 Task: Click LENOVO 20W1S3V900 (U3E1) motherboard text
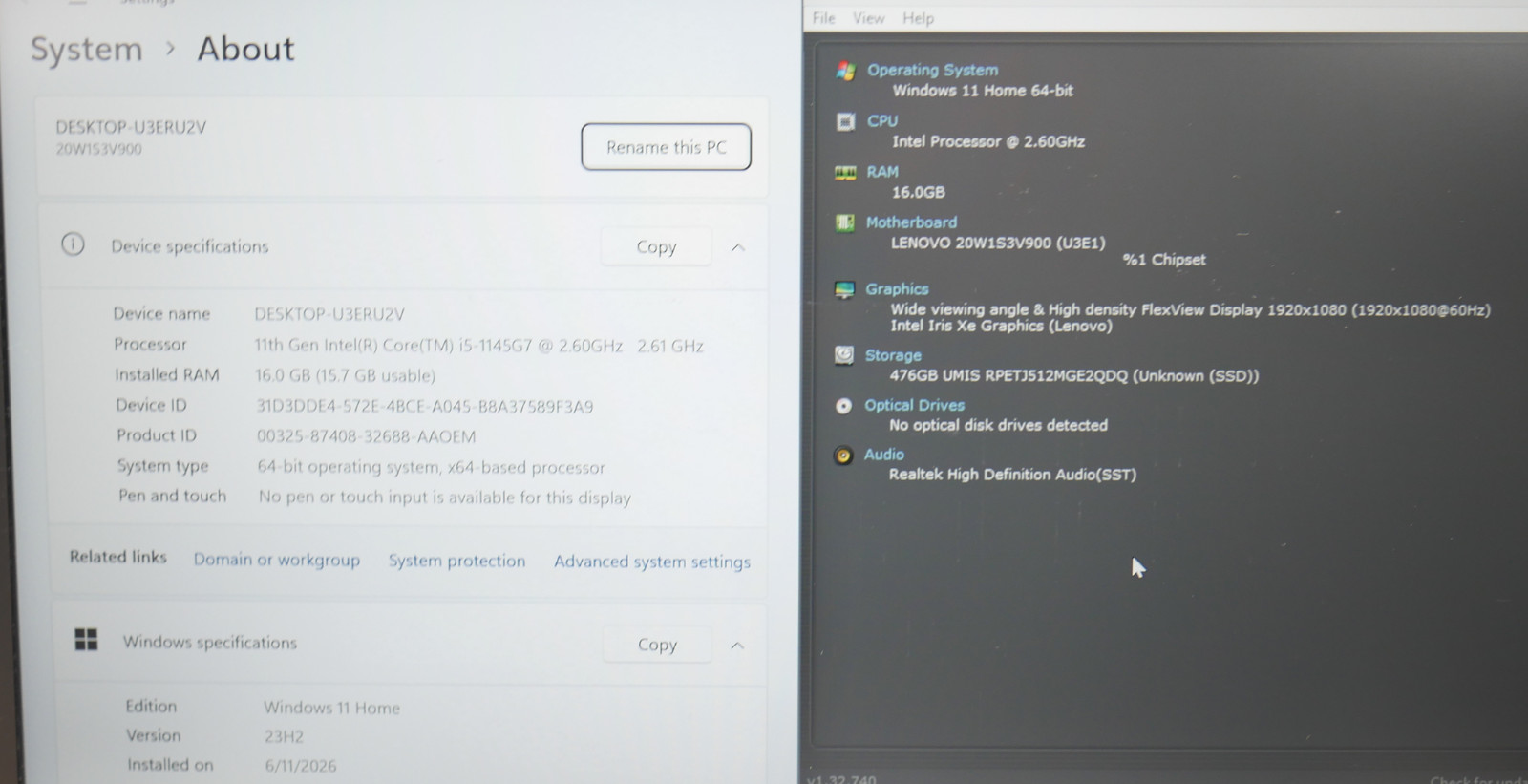click(x=998, y=243)
